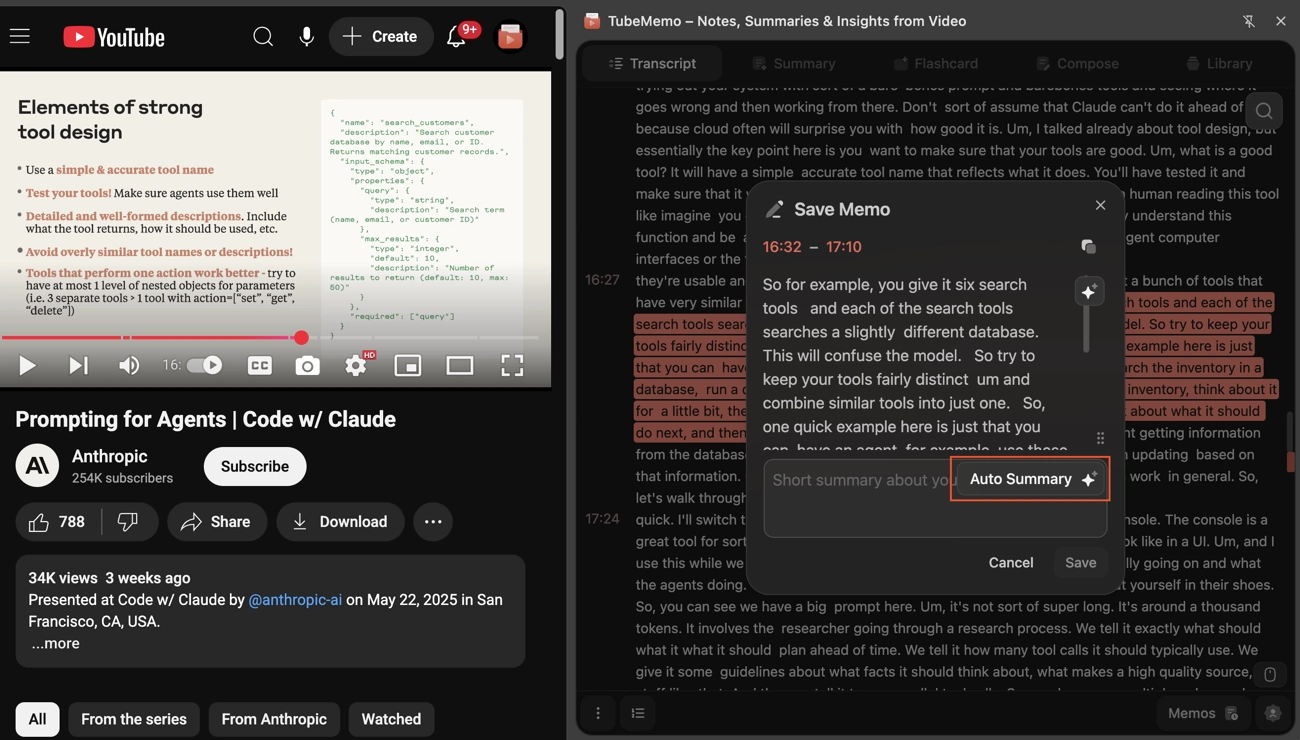Toggle closed captions CC
Screen dimensions: 1300x740
click(260, 366)
